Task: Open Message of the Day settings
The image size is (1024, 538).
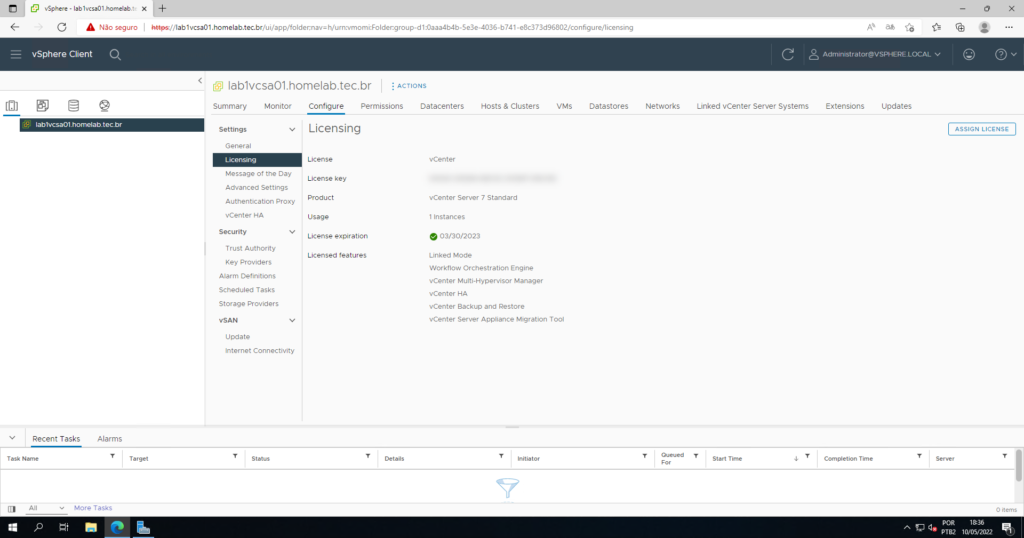Action: click(258, 174)
